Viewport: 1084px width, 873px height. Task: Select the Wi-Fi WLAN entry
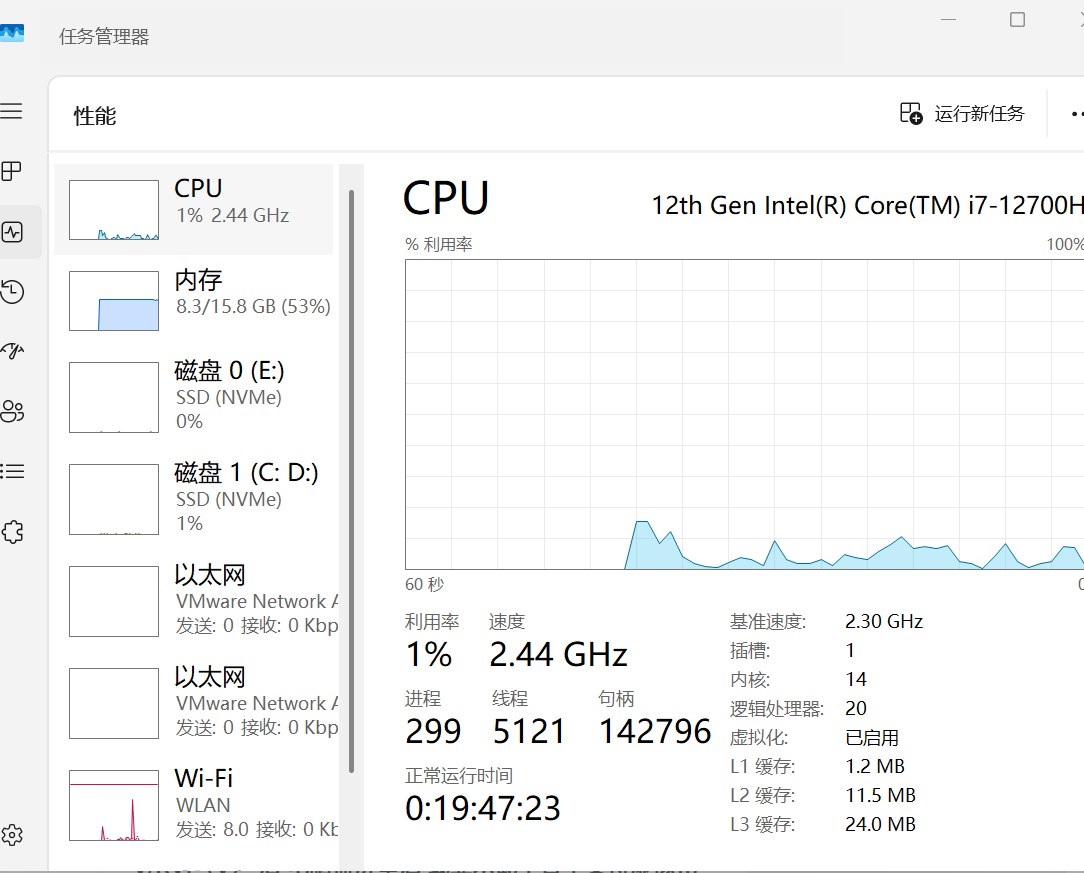(x=194, y=804)
